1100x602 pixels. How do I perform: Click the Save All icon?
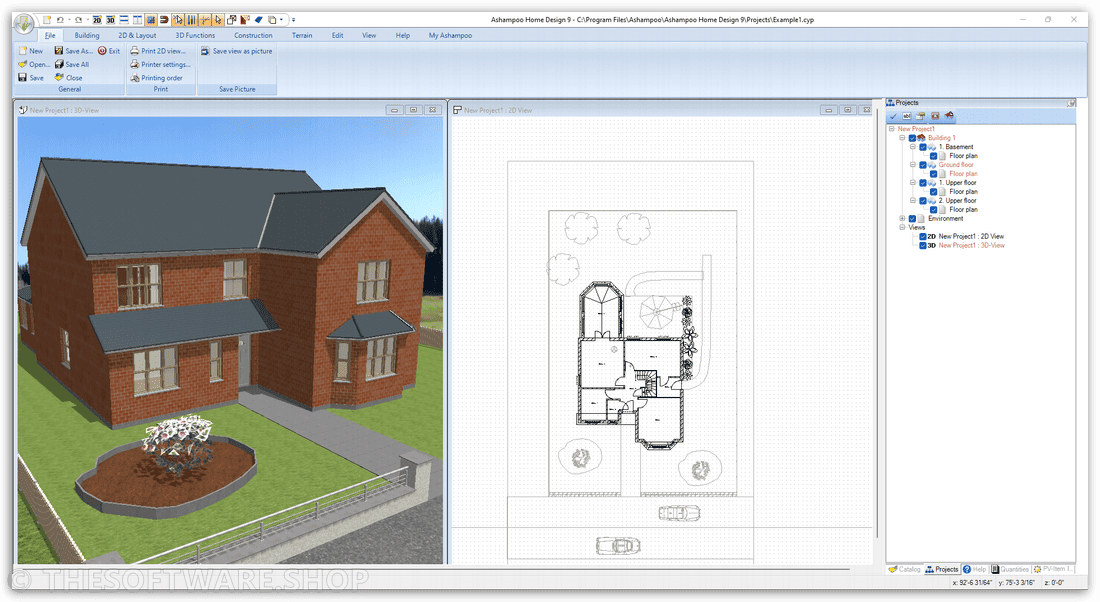(59, 64)
